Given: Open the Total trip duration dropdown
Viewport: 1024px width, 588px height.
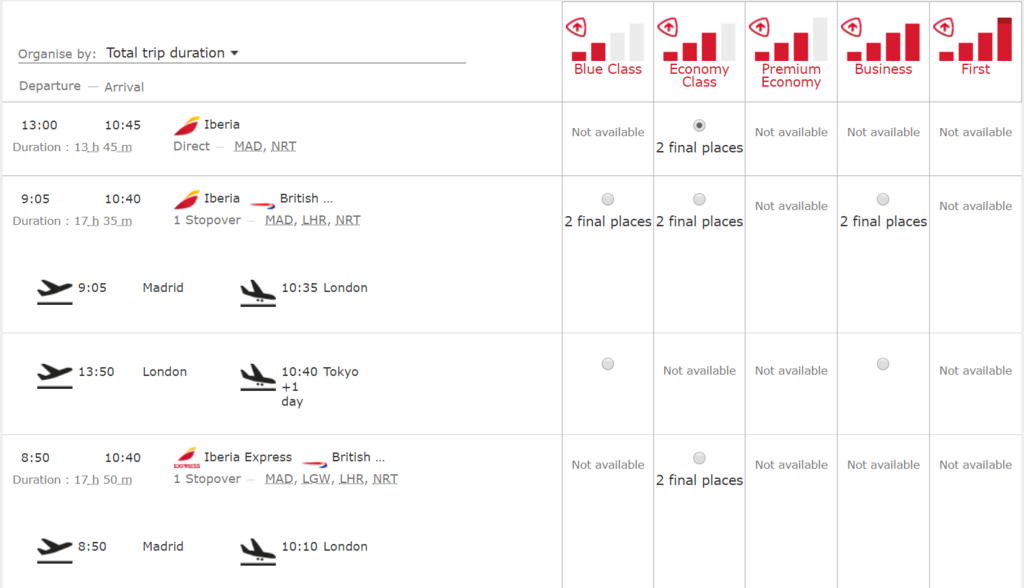Looking at the screenshot, I should tap(172, 53).
